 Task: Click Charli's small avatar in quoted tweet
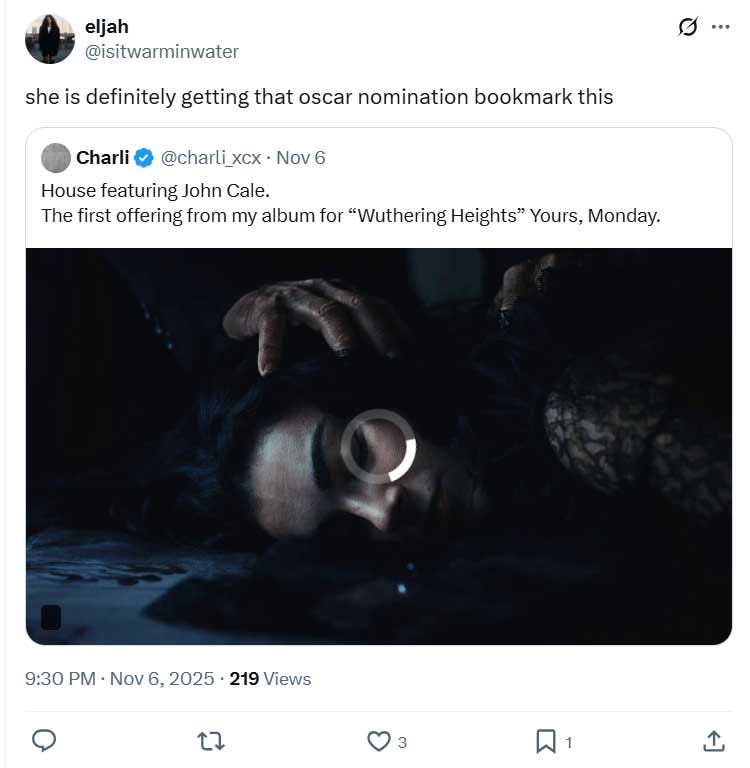coord(56,157)
